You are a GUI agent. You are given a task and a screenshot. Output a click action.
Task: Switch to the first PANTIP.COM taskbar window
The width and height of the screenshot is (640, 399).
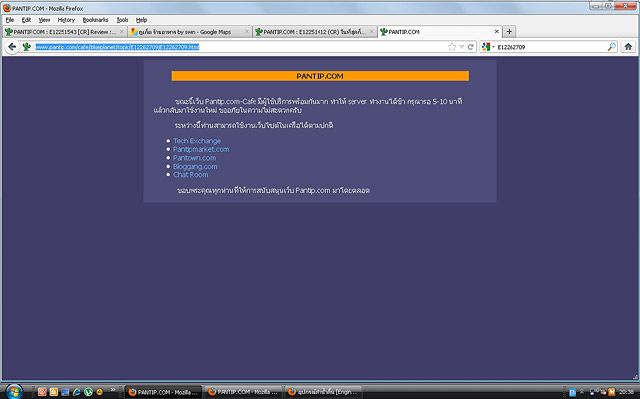click(x=163, y=392)
